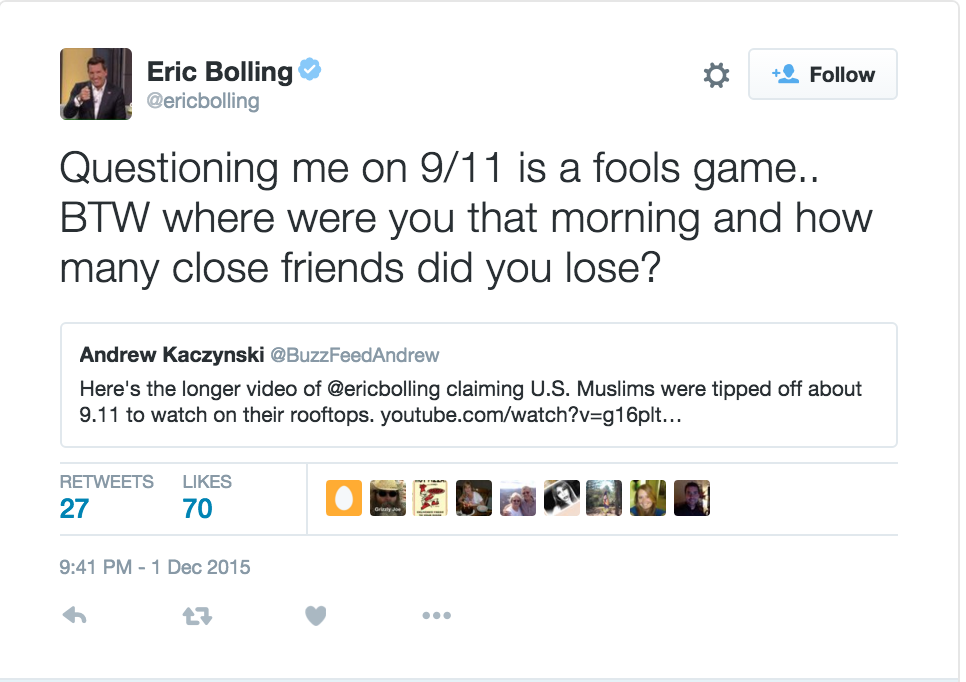Viewport: 966px width, 682px height.
Task: Click the Eric Bolling display name
Action: click(x=219, y=71)
